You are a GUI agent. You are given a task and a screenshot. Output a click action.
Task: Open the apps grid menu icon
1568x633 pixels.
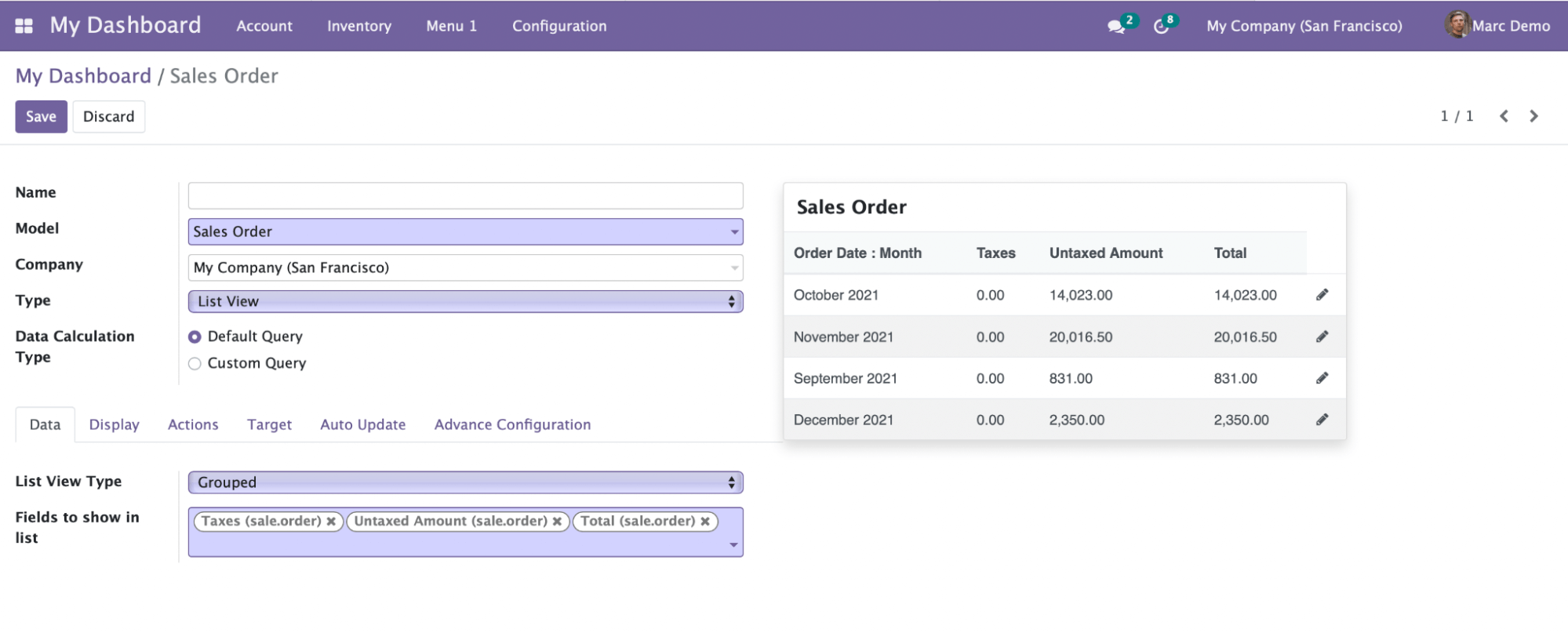pos(24,26)
